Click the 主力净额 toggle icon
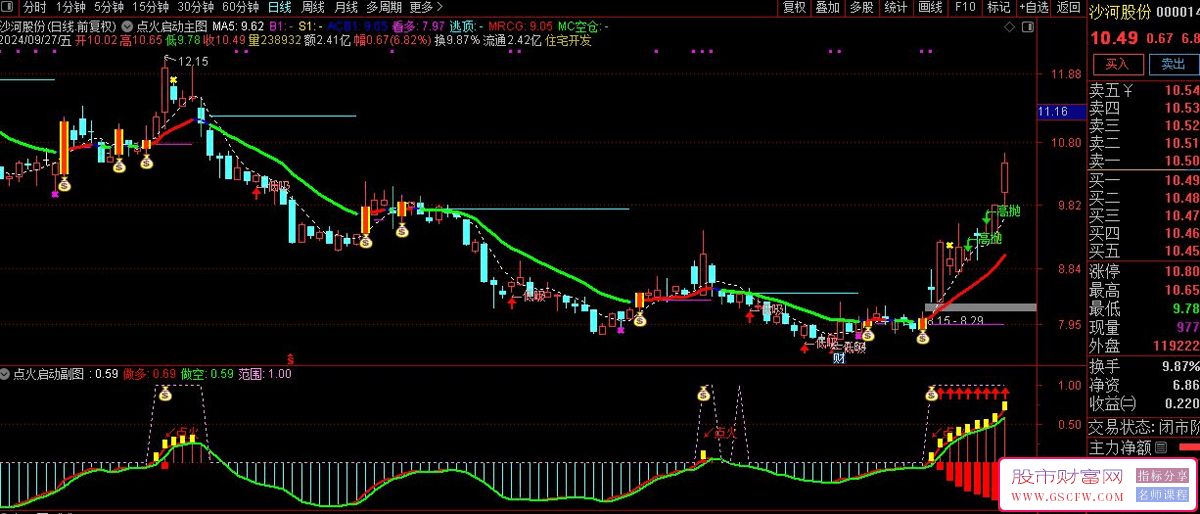The image size is (1200, 514). coord(1161,448)
